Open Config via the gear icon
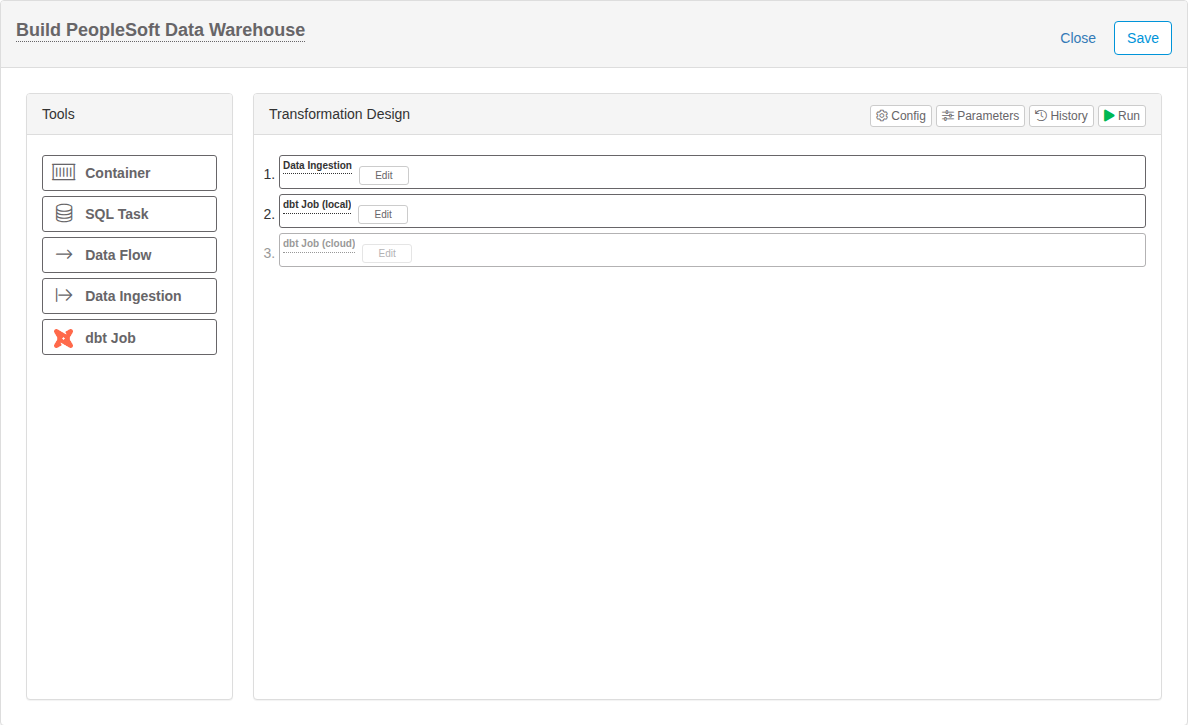 pyautogui.click(x=882, y=116)
